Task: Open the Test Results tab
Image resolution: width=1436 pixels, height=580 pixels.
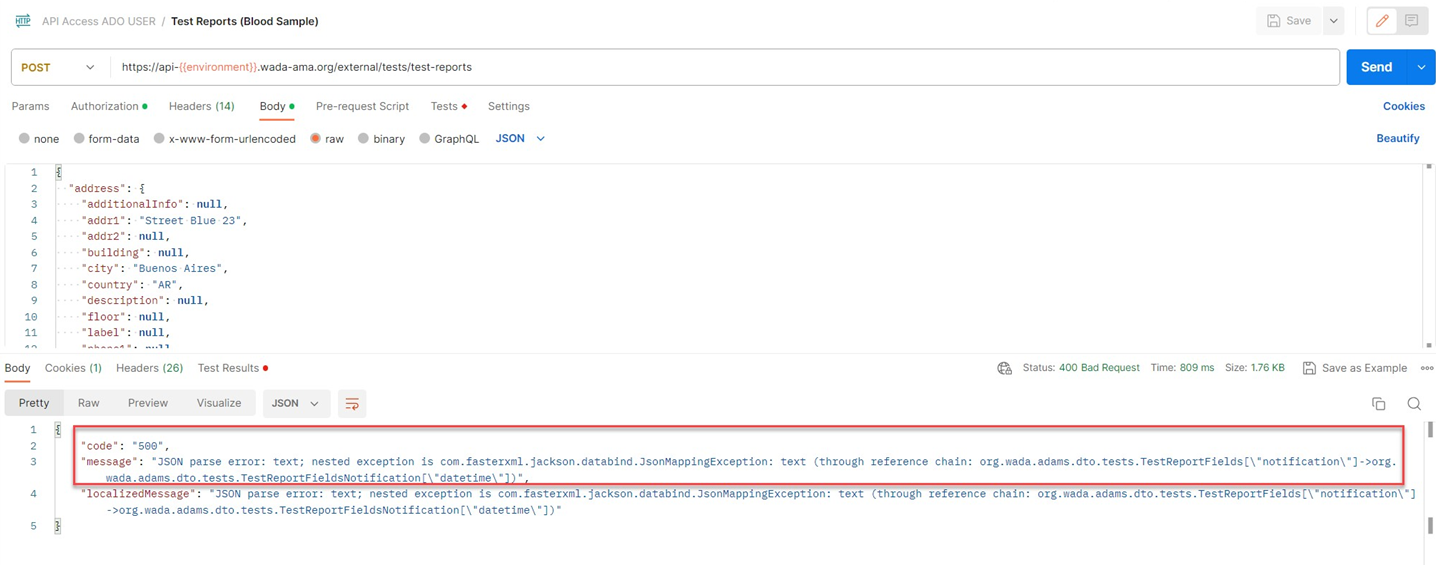Action: click(x=232, y=368)
